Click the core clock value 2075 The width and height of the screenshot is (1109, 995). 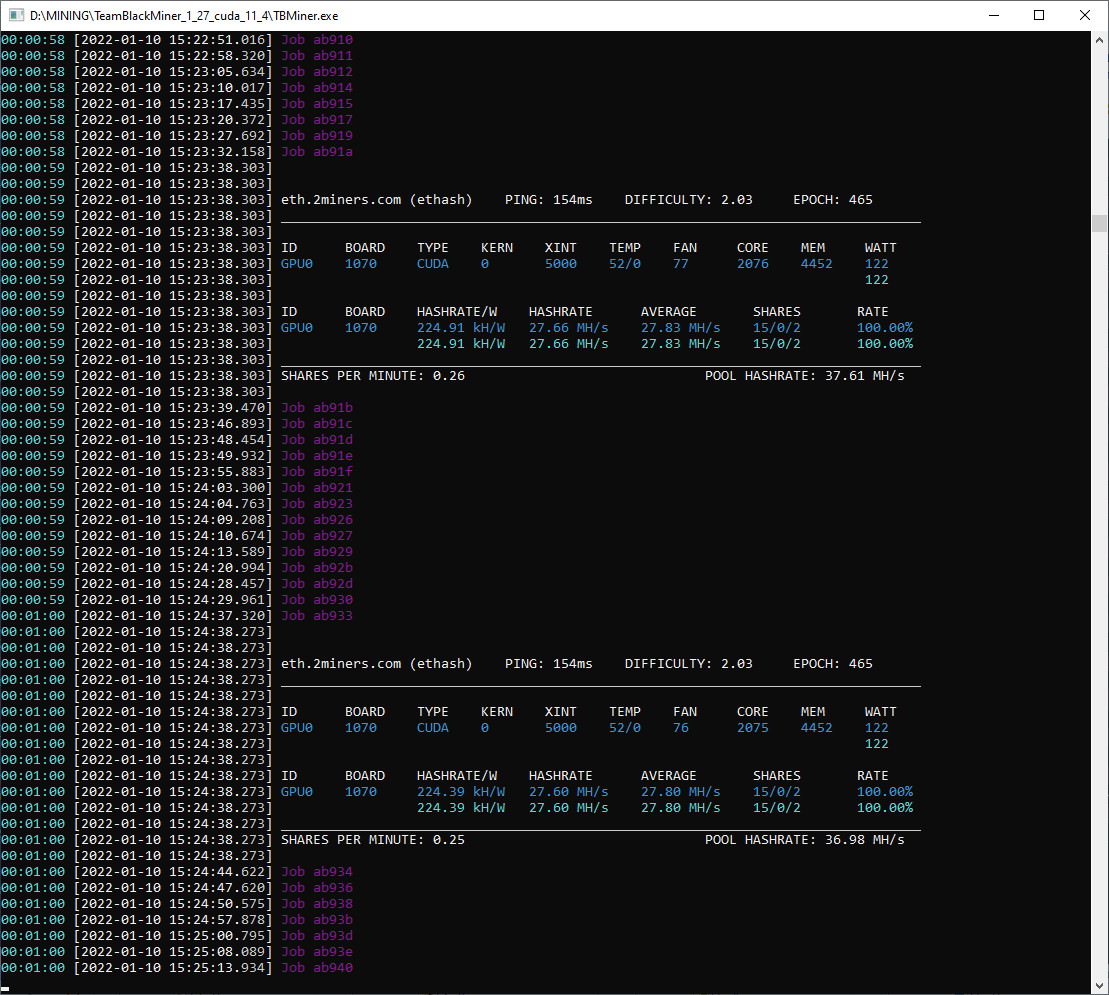click(x=753, y=728)
